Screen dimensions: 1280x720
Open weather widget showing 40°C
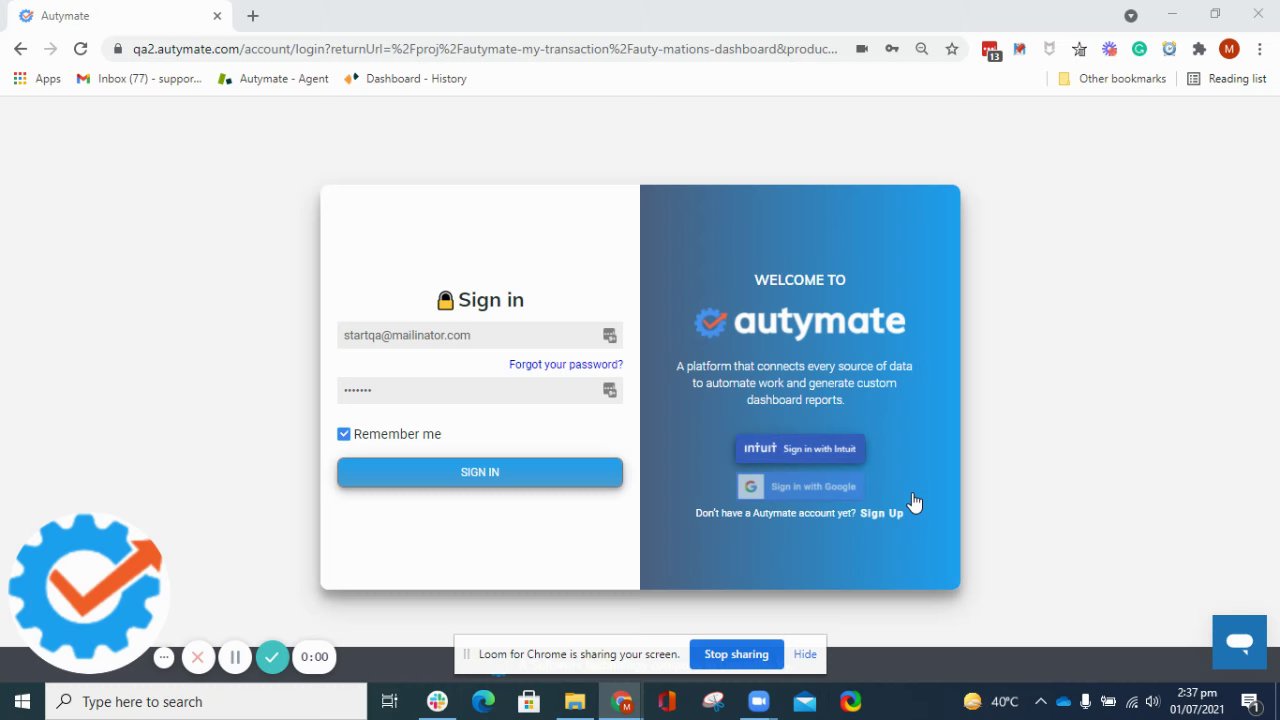991,702
